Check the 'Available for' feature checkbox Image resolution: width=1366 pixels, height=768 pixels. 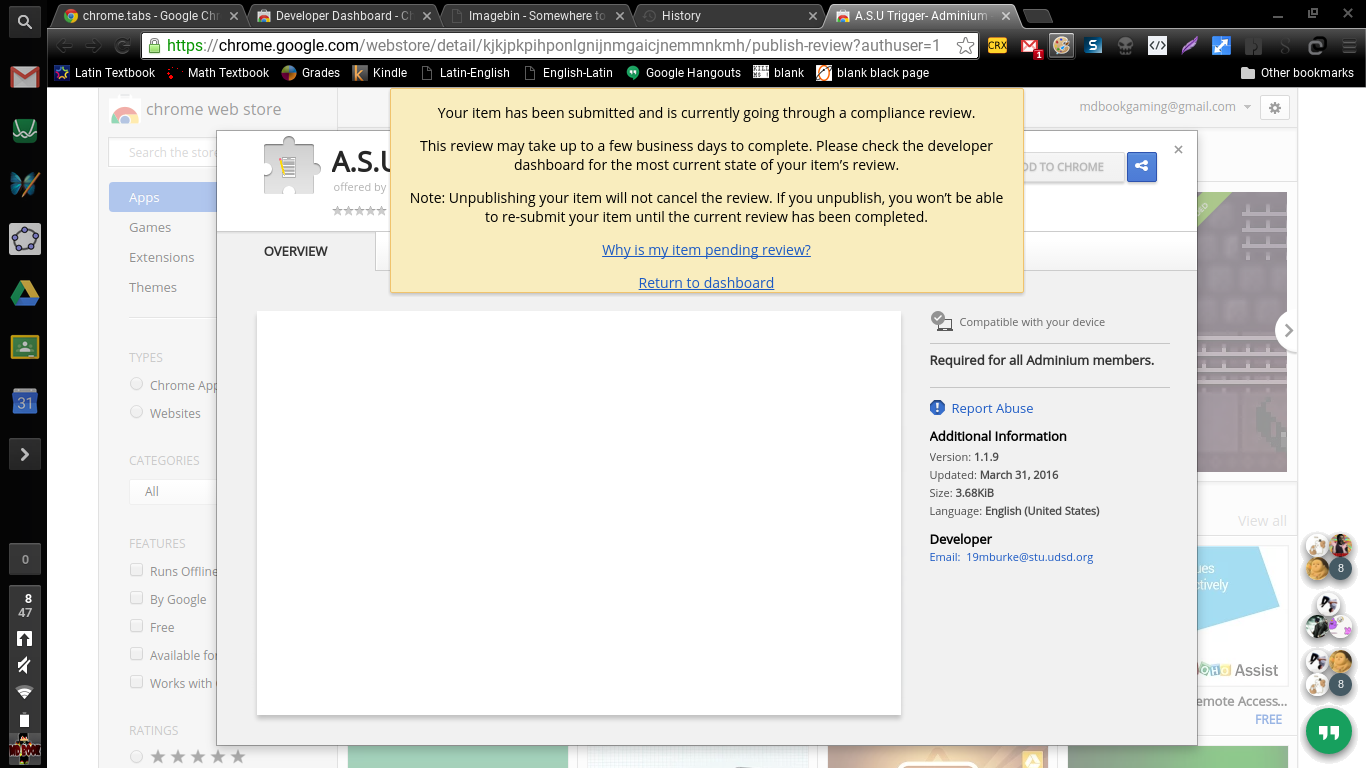136,654
